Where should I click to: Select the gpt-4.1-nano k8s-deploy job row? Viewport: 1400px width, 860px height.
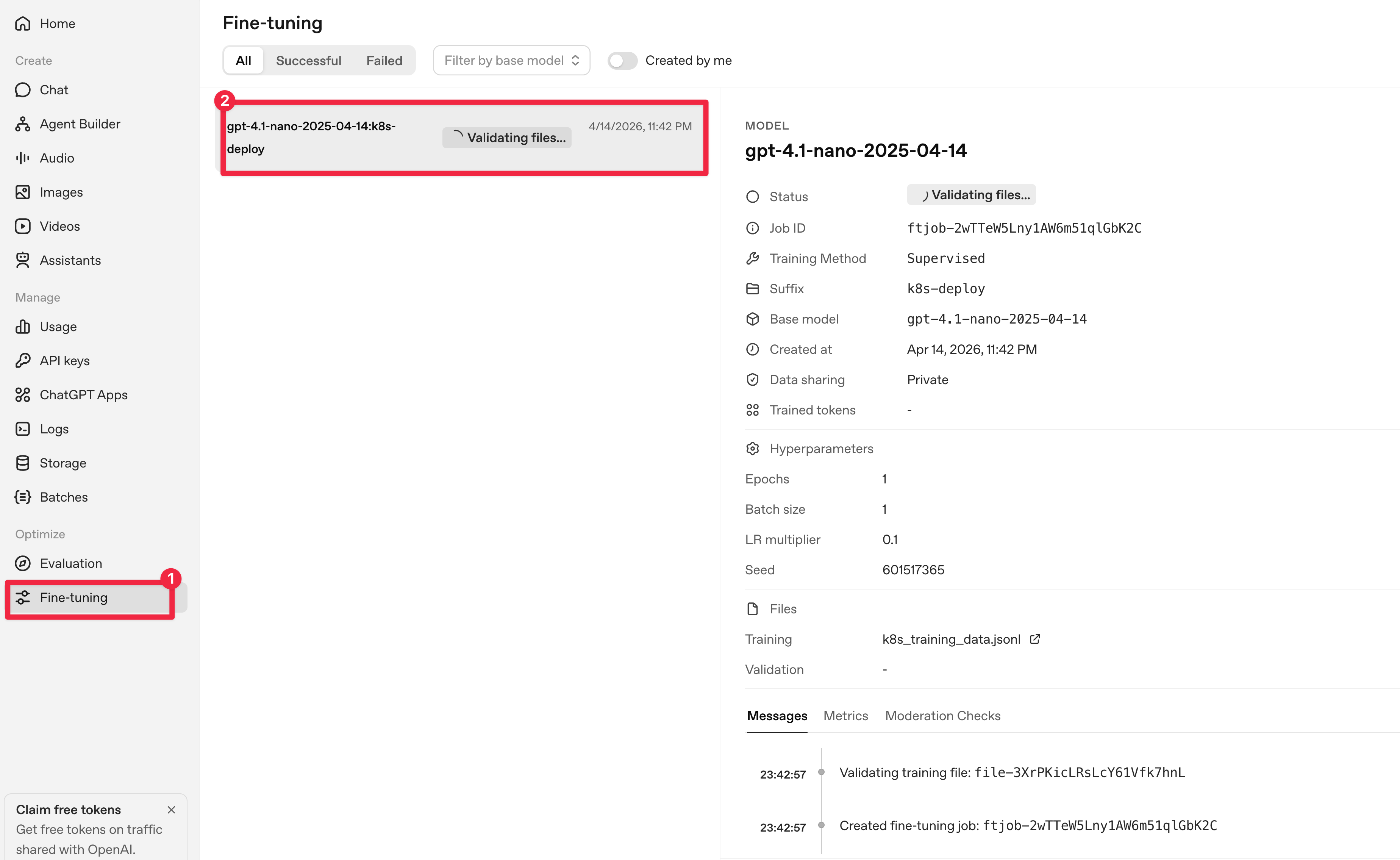(x=463, y=138)
